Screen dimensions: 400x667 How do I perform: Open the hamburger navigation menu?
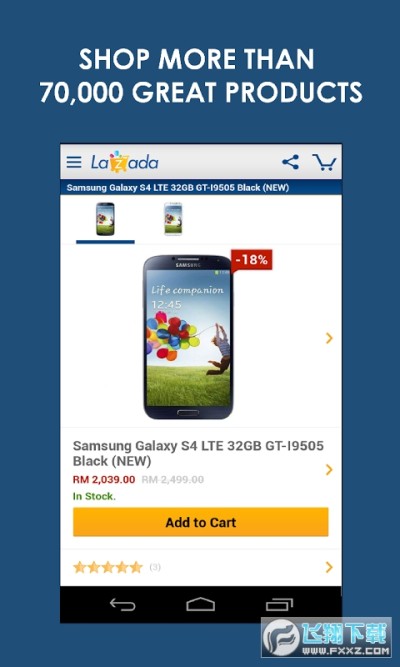tap(74, 162)
